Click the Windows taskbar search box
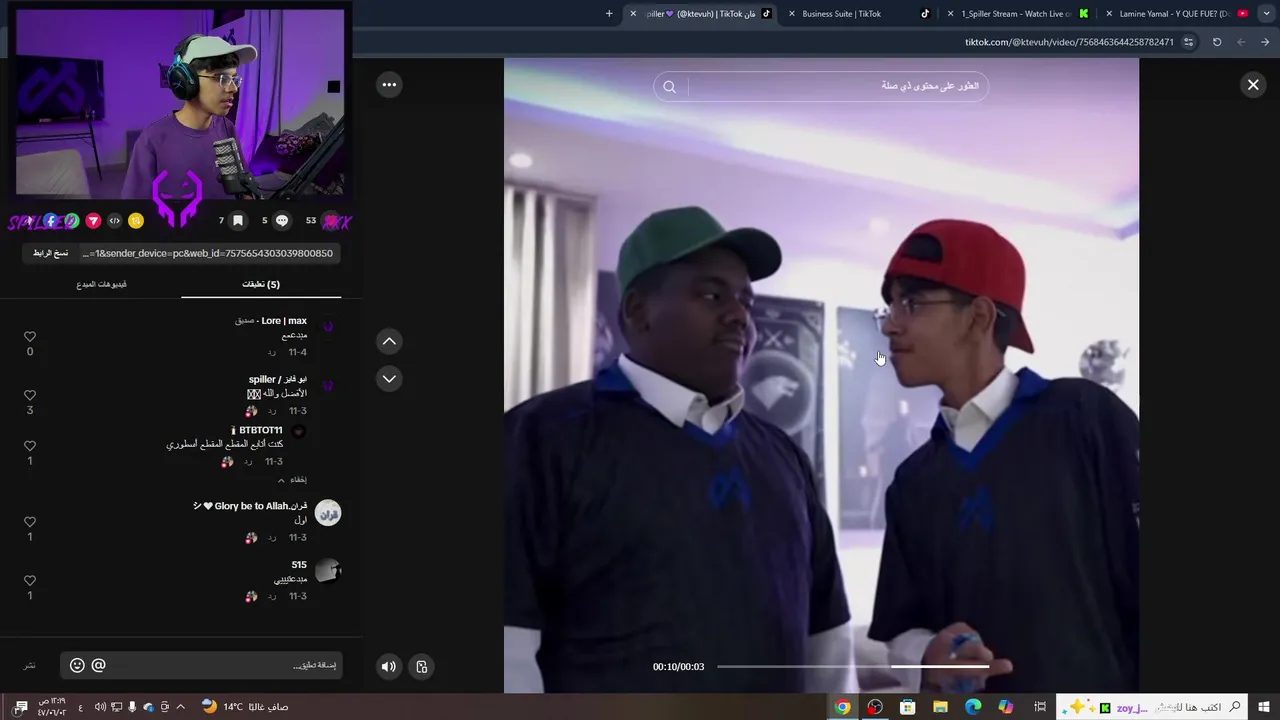The width and height of the screenshot is (1280, 720). click(1151, 707)
